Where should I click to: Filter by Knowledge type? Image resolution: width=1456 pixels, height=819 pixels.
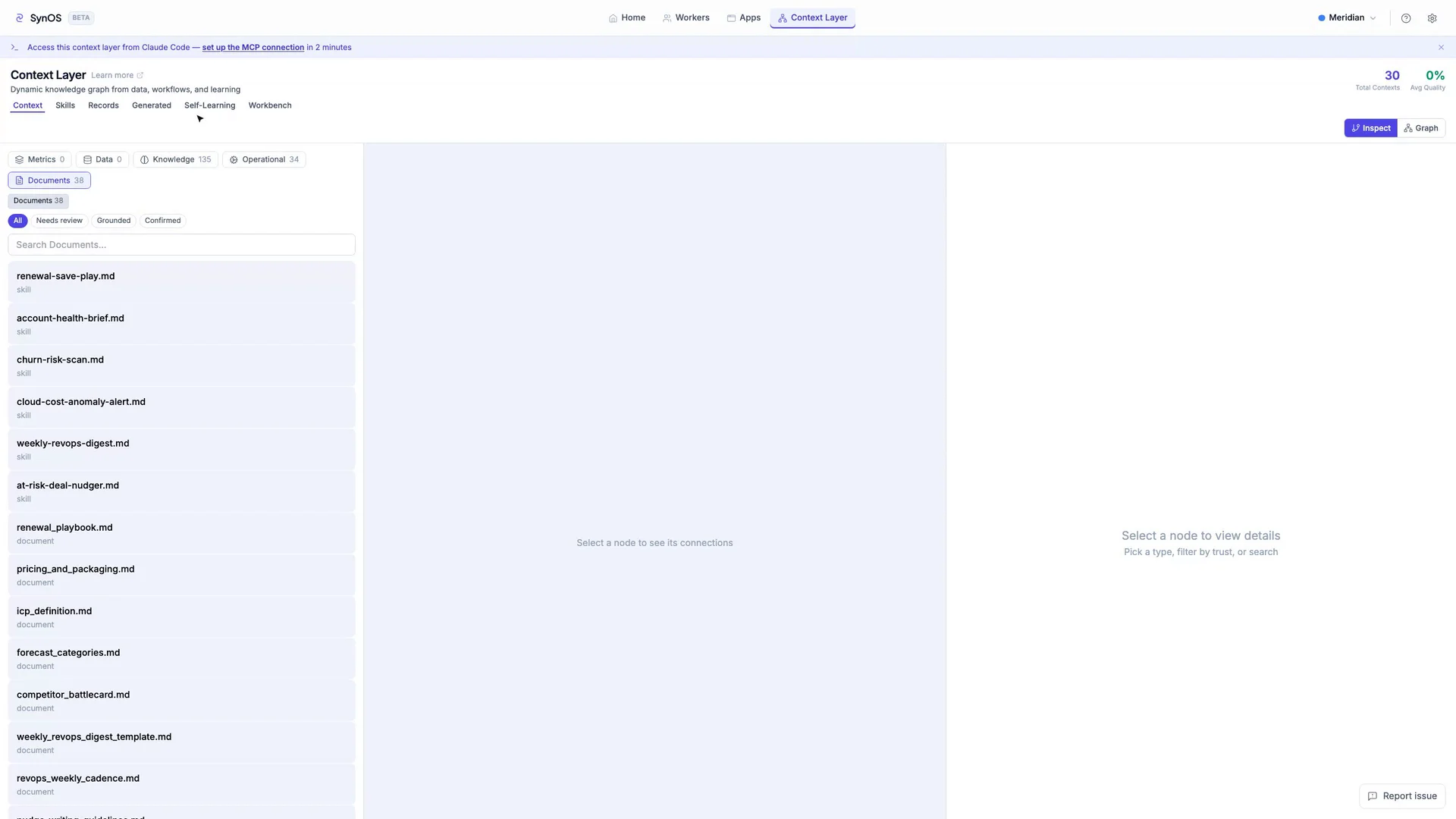[175, 159]
